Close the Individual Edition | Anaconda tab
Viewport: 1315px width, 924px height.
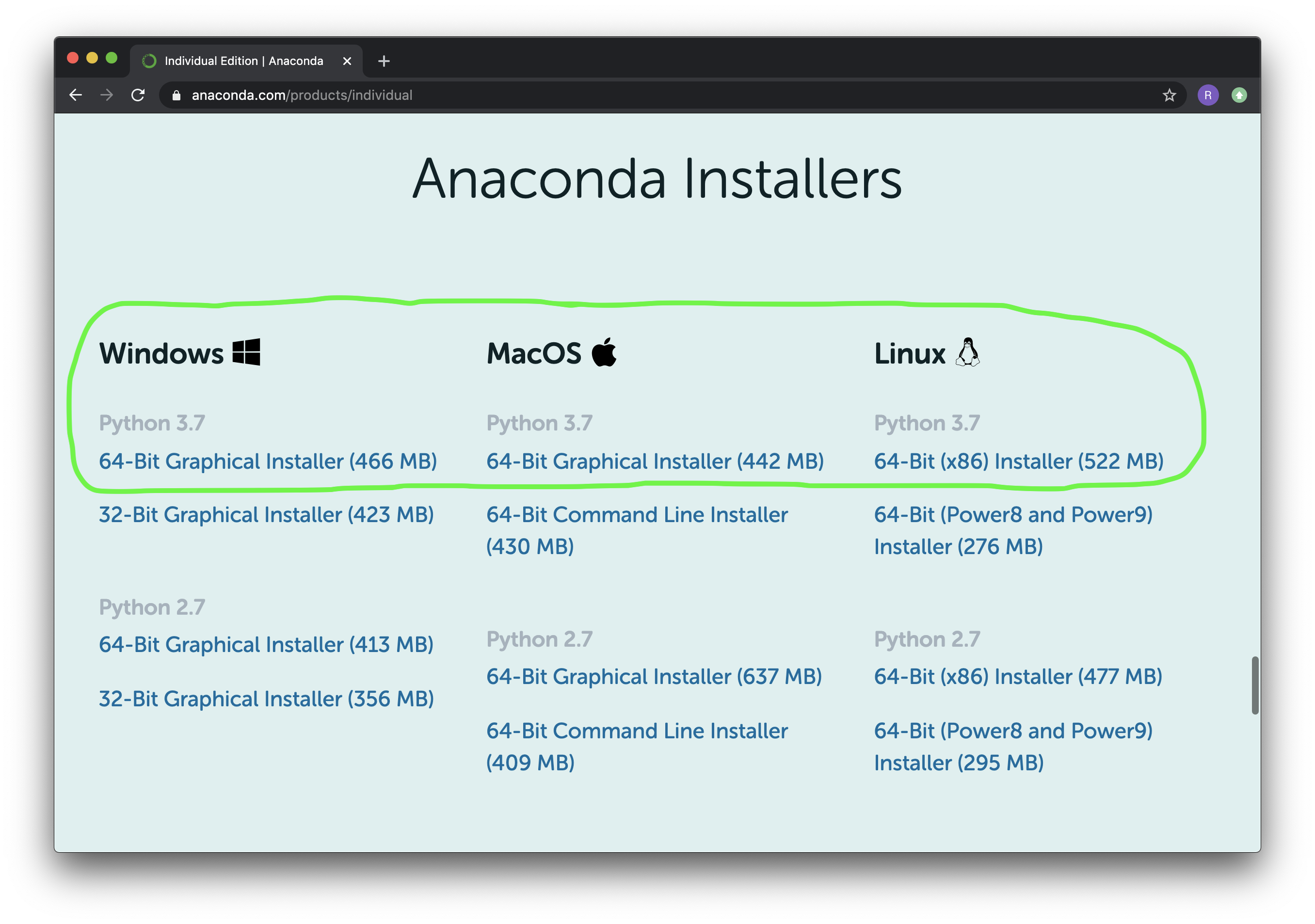[347, 61]
